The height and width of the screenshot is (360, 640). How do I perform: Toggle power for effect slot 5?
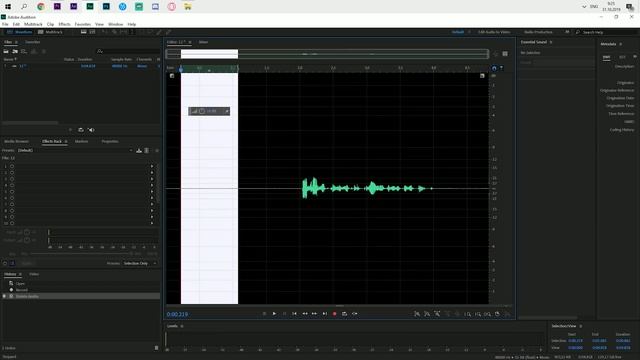click(x=12, y=191)
